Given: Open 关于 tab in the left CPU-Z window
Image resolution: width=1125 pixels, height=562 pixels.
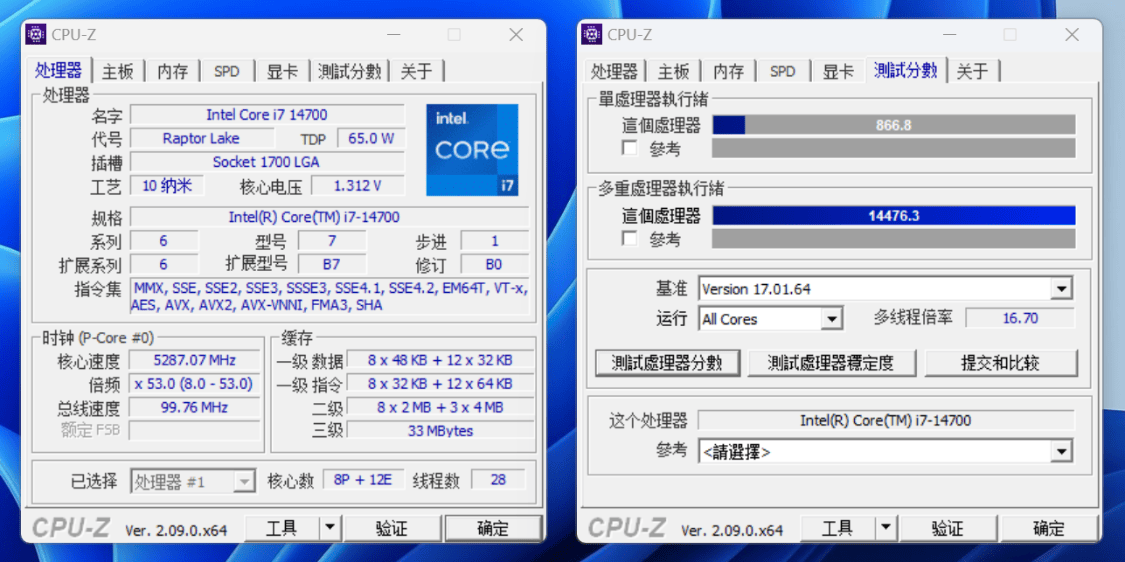Looking at the screenshot, I should tap(416, 71).
